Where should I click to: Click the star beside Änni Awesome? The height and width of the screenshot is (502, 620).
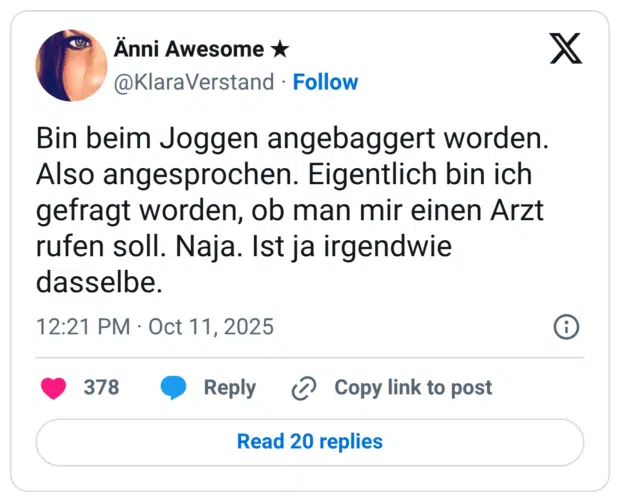[x=284, y=48]
